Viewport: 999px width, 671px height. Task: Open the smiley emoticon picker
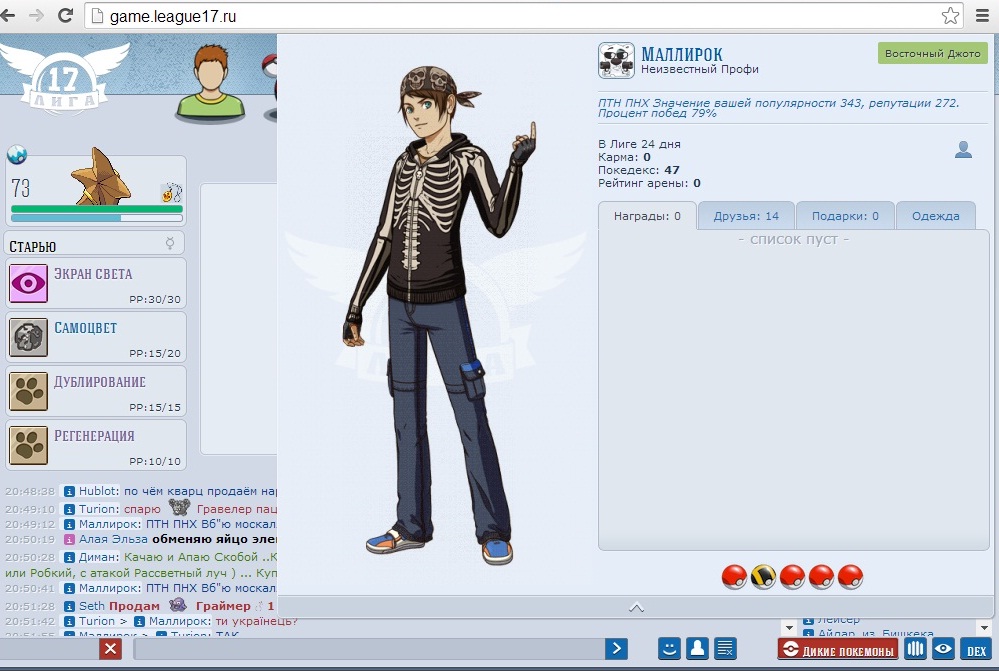(669, 649)
